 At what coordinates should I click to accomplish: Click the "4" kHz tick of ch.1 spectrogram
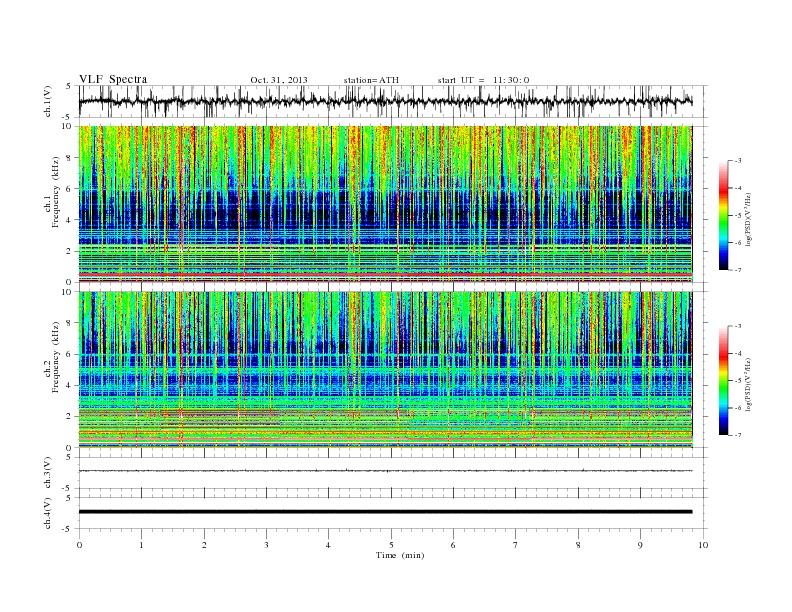coord(70,220)
